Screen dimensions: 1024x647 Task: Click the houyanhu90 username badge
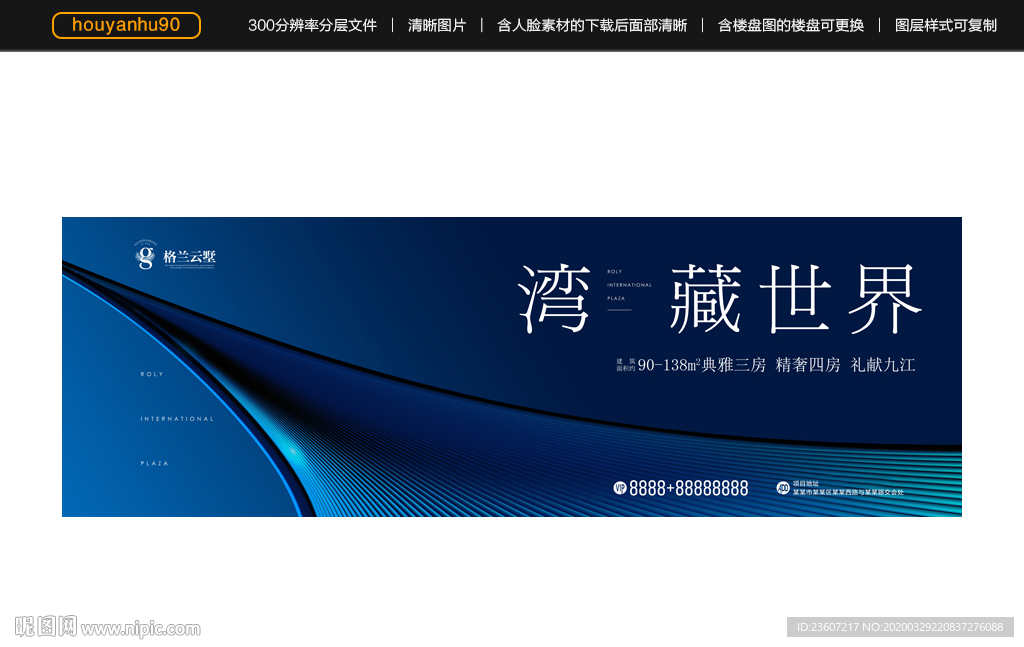point(126,25)
